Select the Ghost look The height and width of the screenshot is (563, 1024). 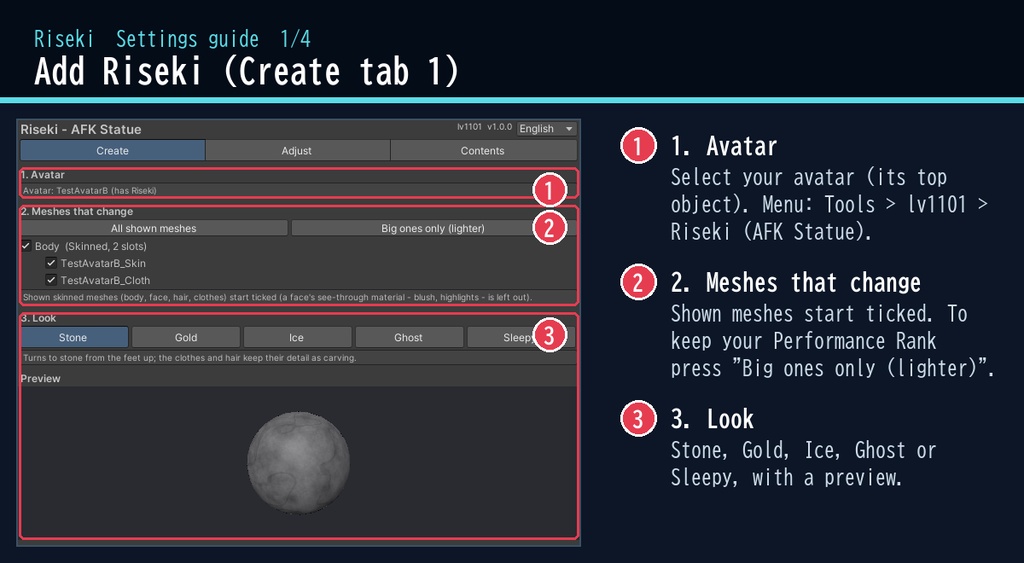point(409,337)
